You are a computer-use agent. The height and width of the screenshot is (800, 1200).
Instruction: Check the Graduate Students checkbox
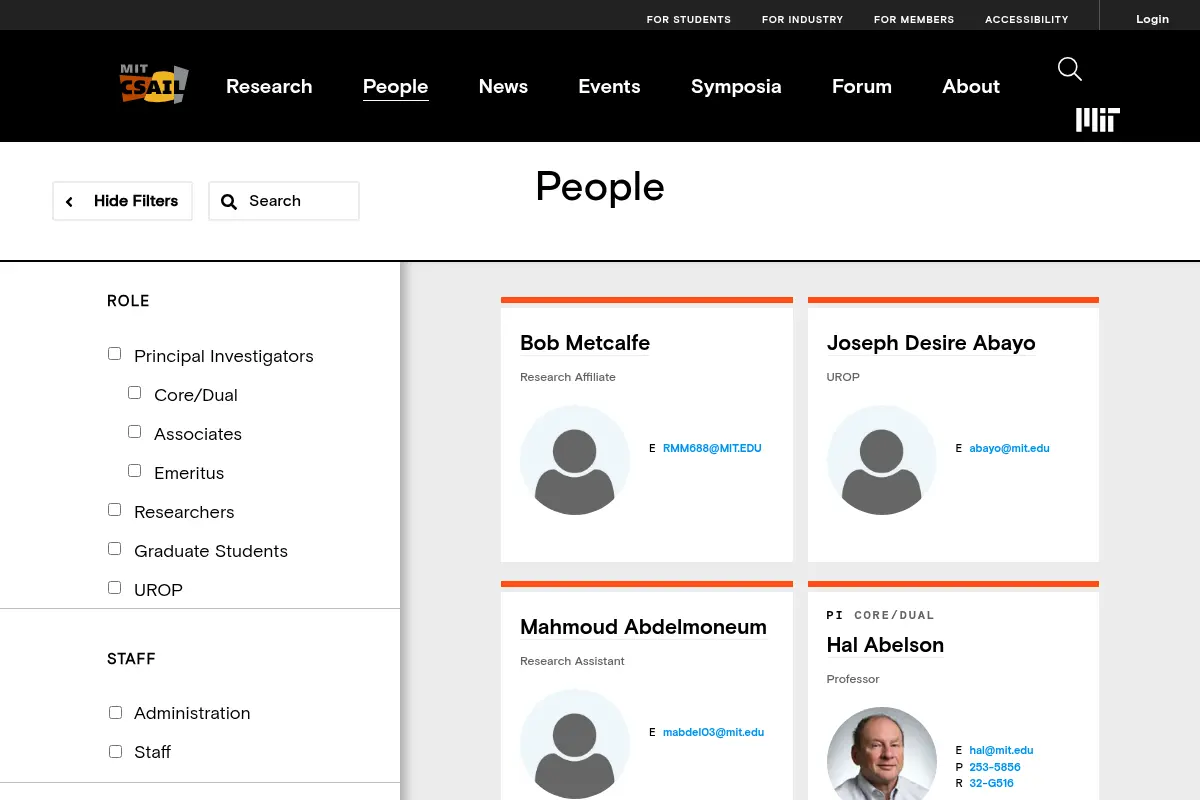click(x=114, y=549)
